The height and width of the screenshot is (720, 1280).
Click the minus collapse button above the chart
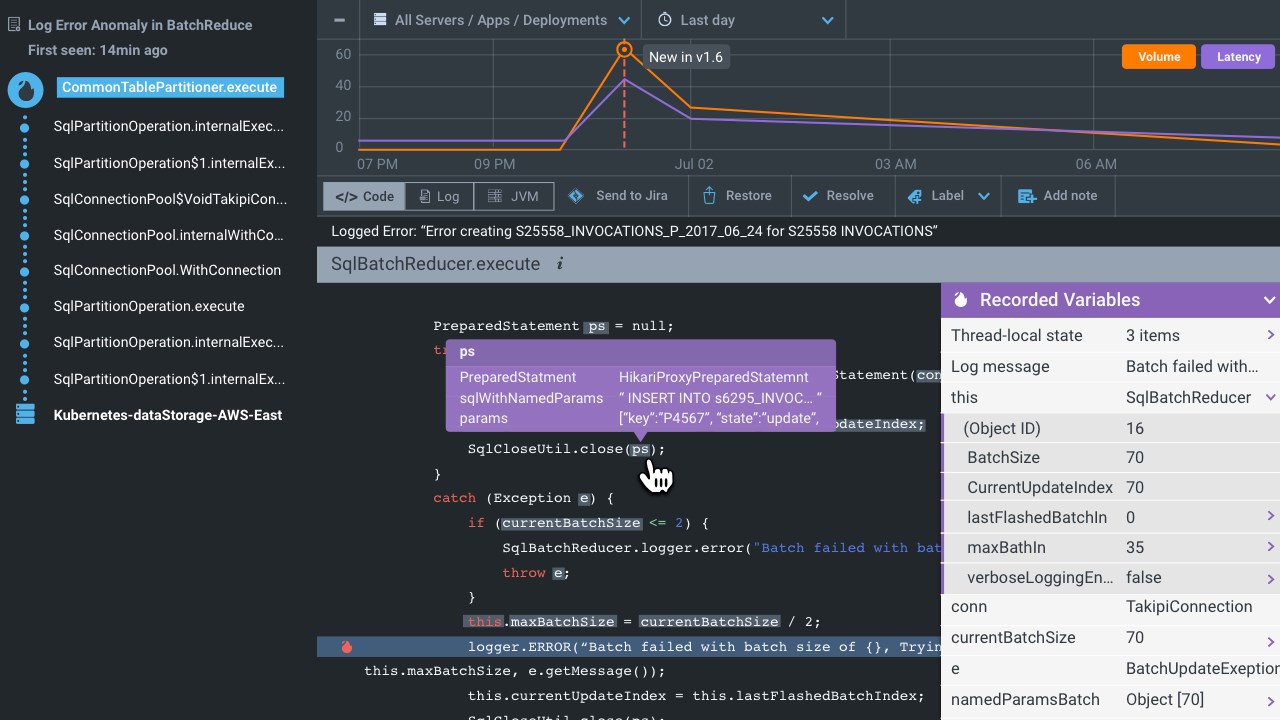point(340,20)
